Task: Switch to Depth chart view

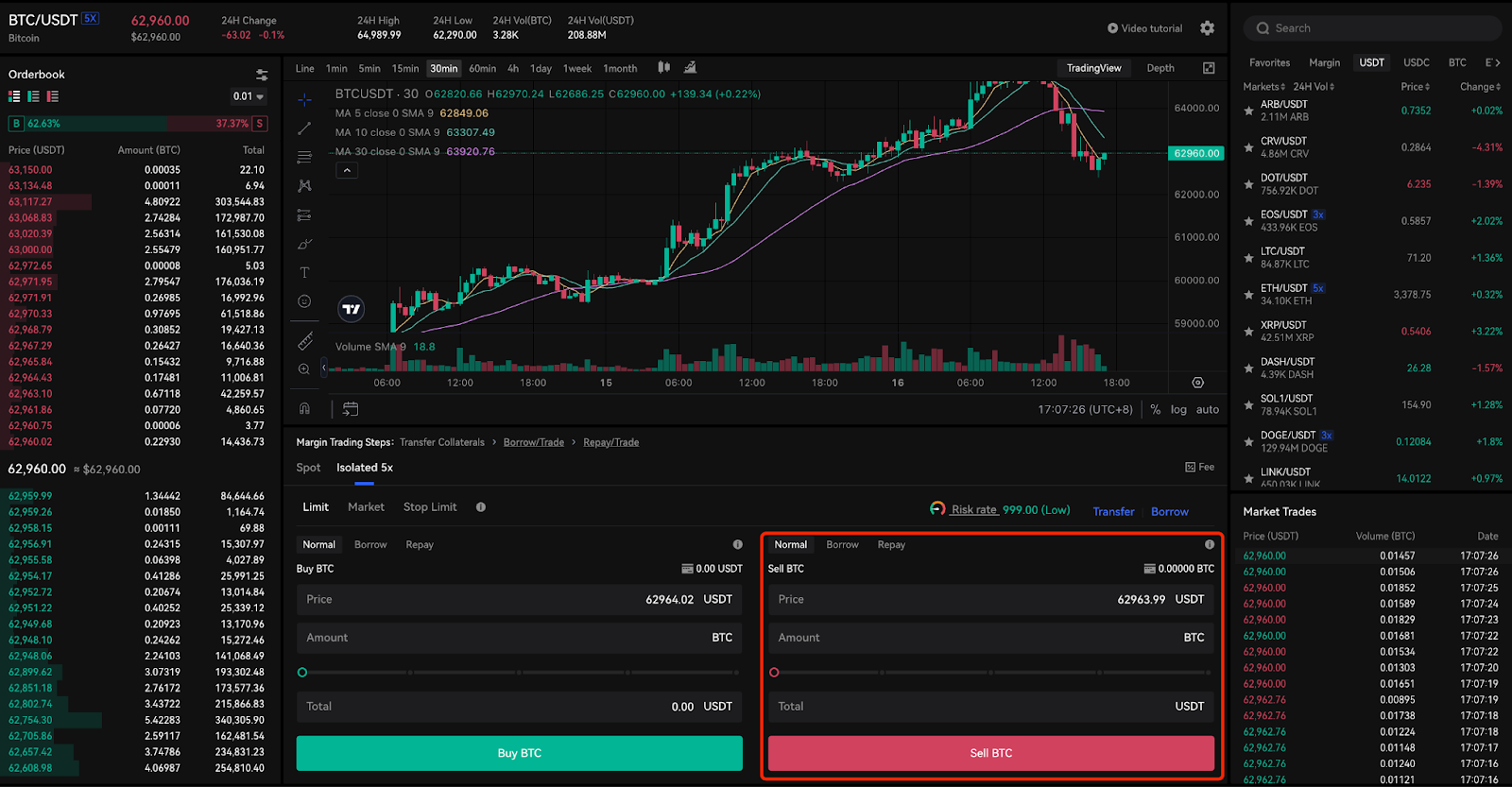Action: tap(1160, 68)
